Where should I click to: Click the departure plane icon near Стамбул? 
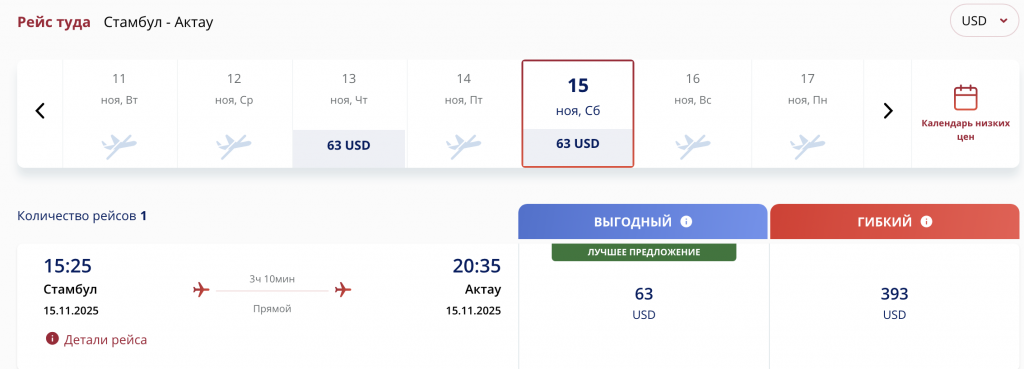tap(202, 289)
